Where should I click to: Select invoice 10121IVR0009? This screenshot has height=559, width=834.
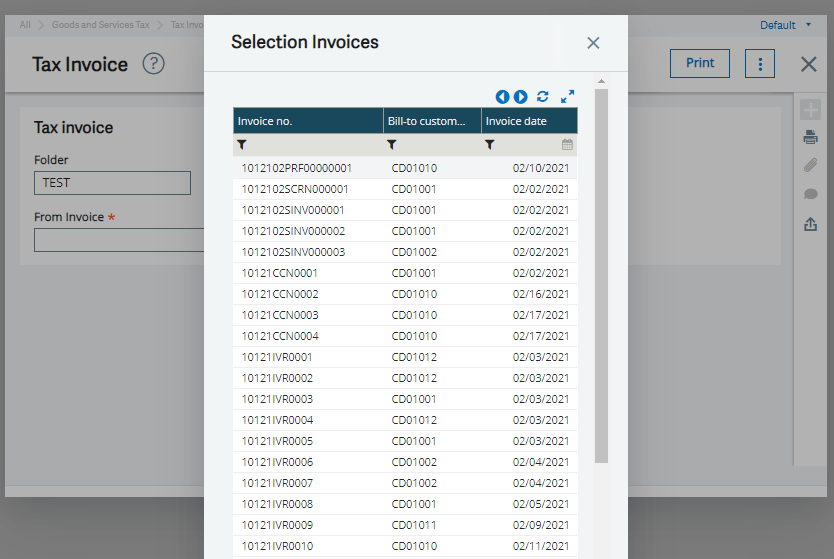coord(405,525)
